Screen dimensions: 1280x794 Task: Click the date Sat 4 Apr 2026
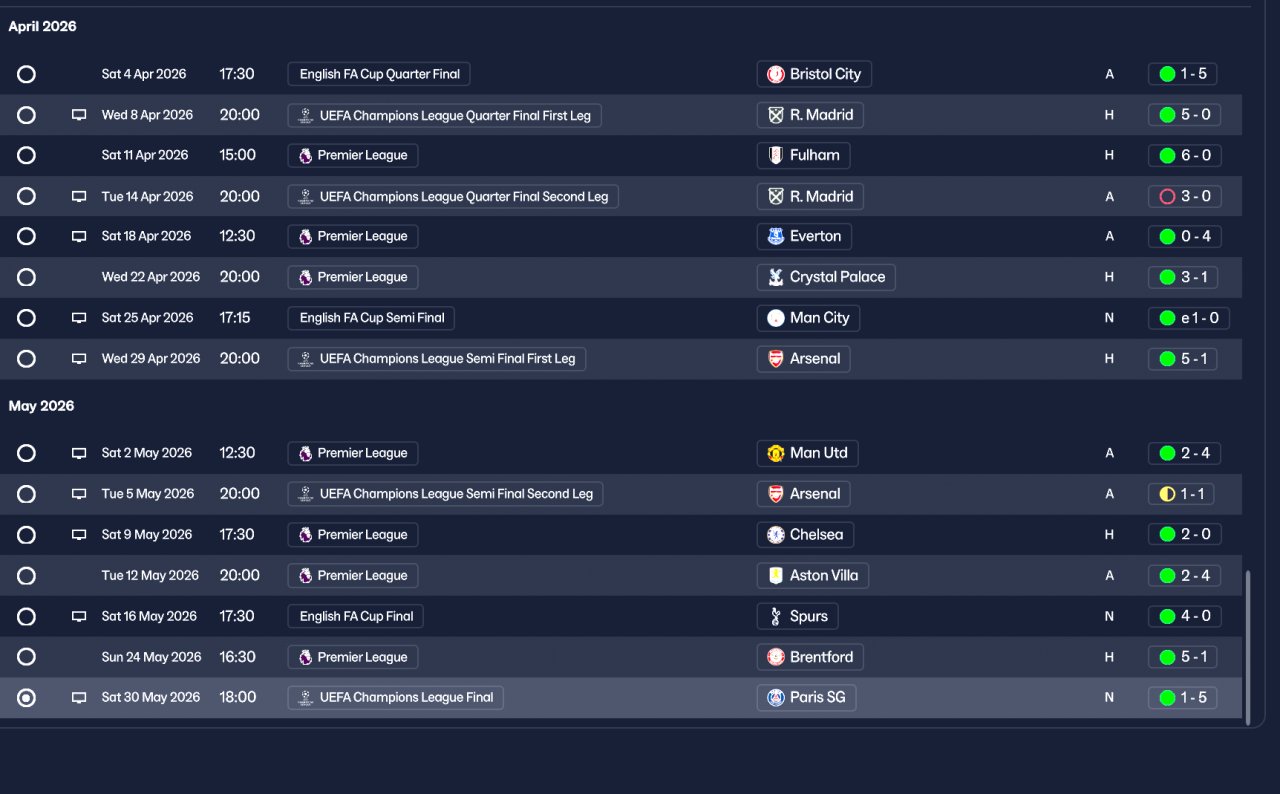click(x=144, y=74)
